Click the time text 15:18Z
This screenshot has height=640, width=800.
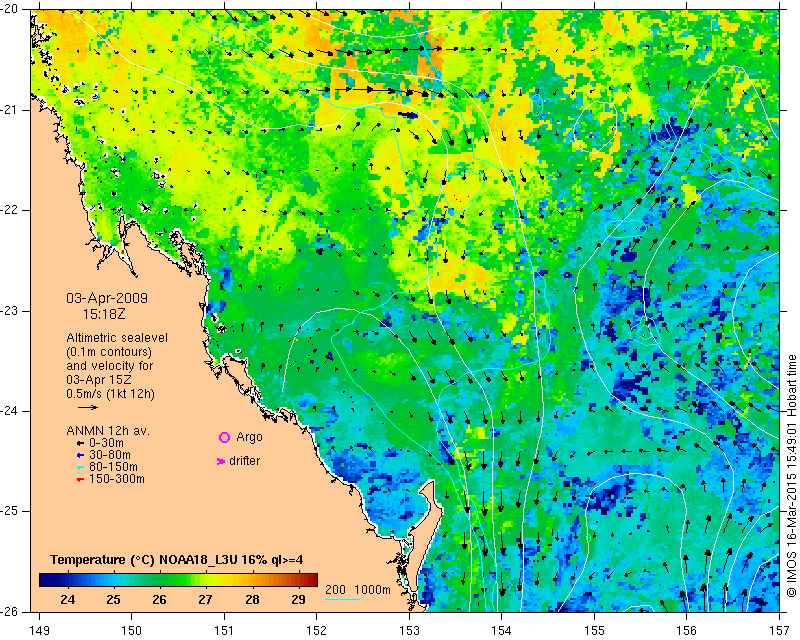point(104,314)
